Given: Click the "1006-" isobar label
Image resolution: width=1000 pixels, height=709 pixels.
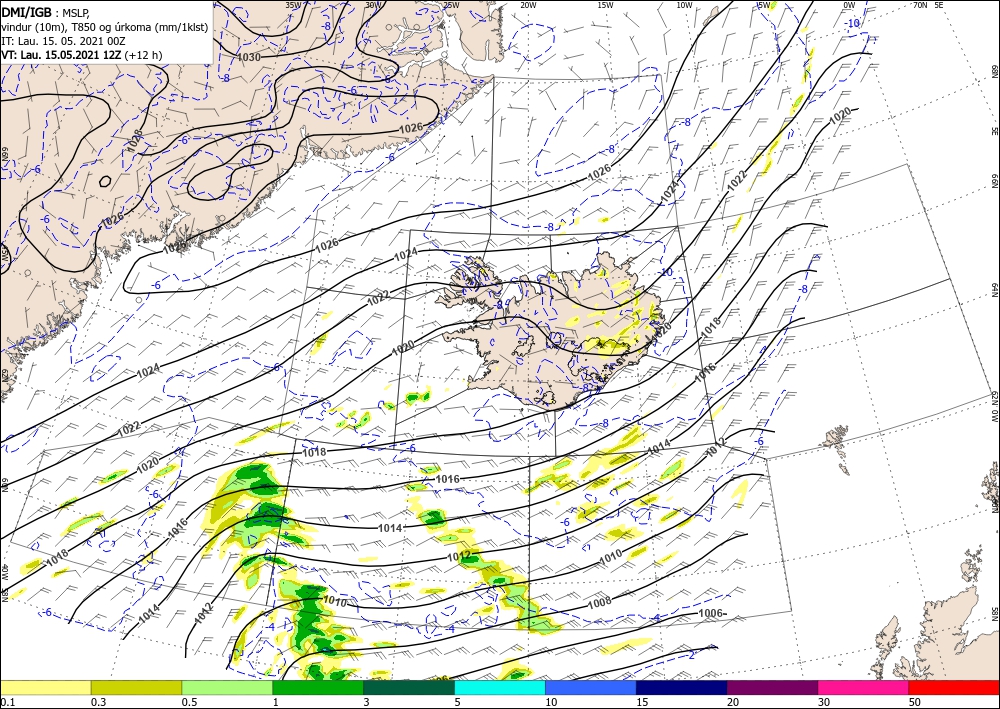Looking at the screenshot, I should pos(713,613).
